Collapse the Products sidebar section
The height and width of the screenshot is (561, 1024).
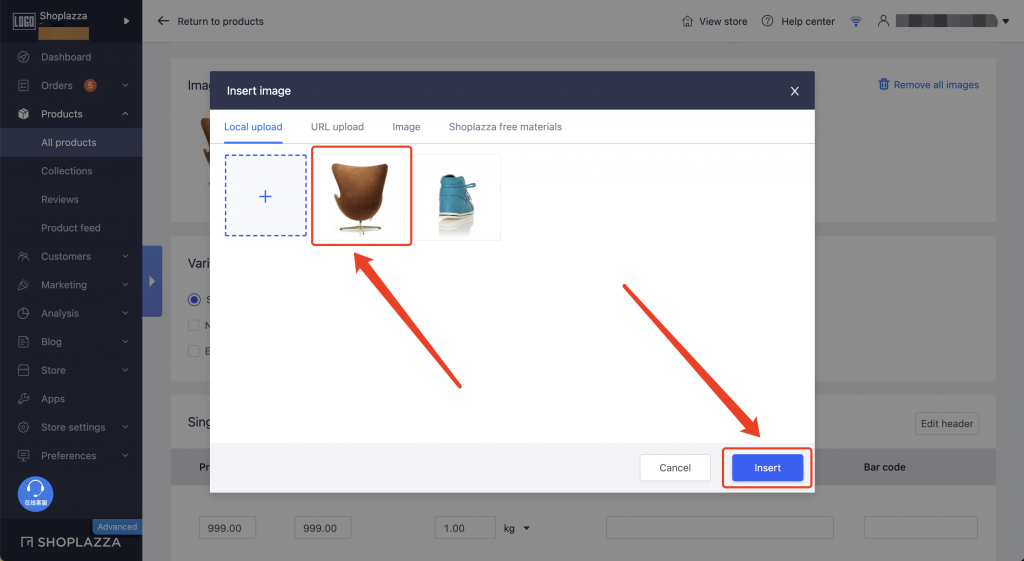click(x=125, y=114)
